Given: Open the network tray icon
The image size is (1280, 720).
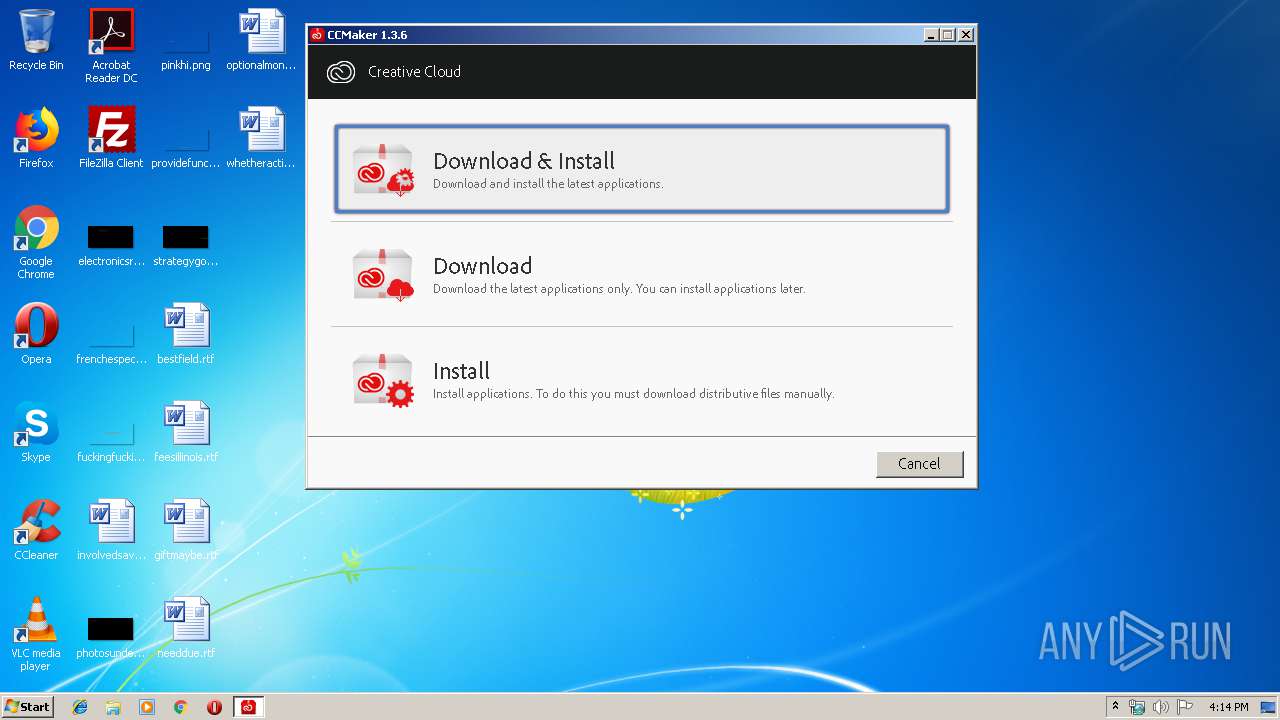Looking at the screenshot, I should pos(1137,707).
